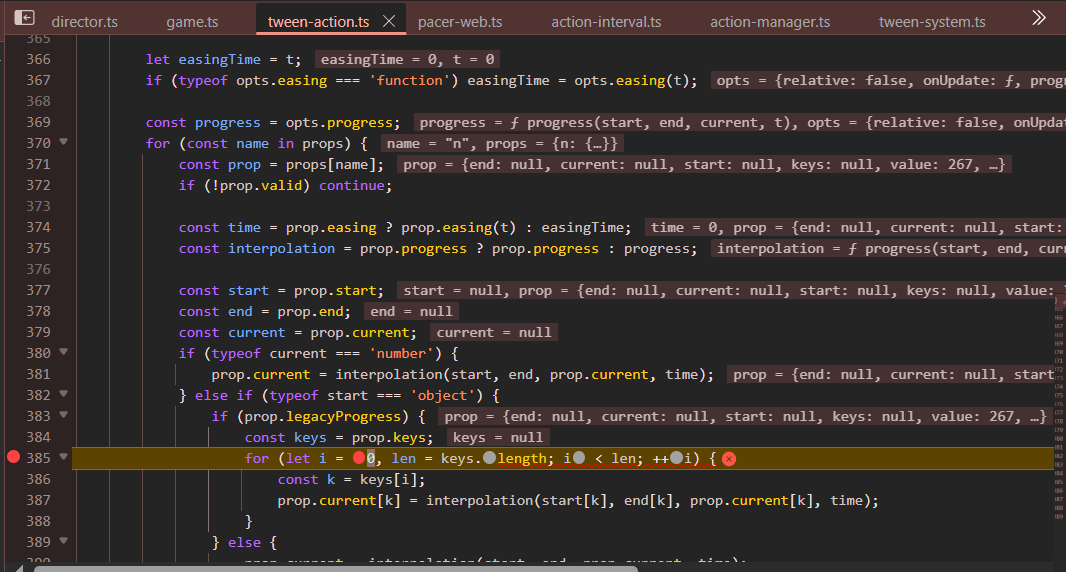Image resolution: width=1066 pixels, height=572 pixels.
Task: Click the red error icon on line 385
Action: pyautogui.click(x=729, y=459)
